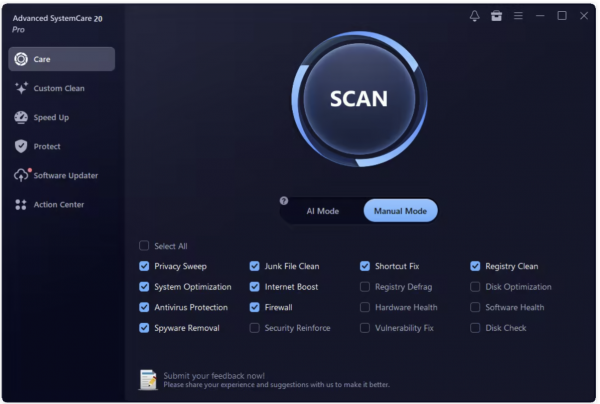Go to the Protect section
600x404 pixels.
(47, 147)
